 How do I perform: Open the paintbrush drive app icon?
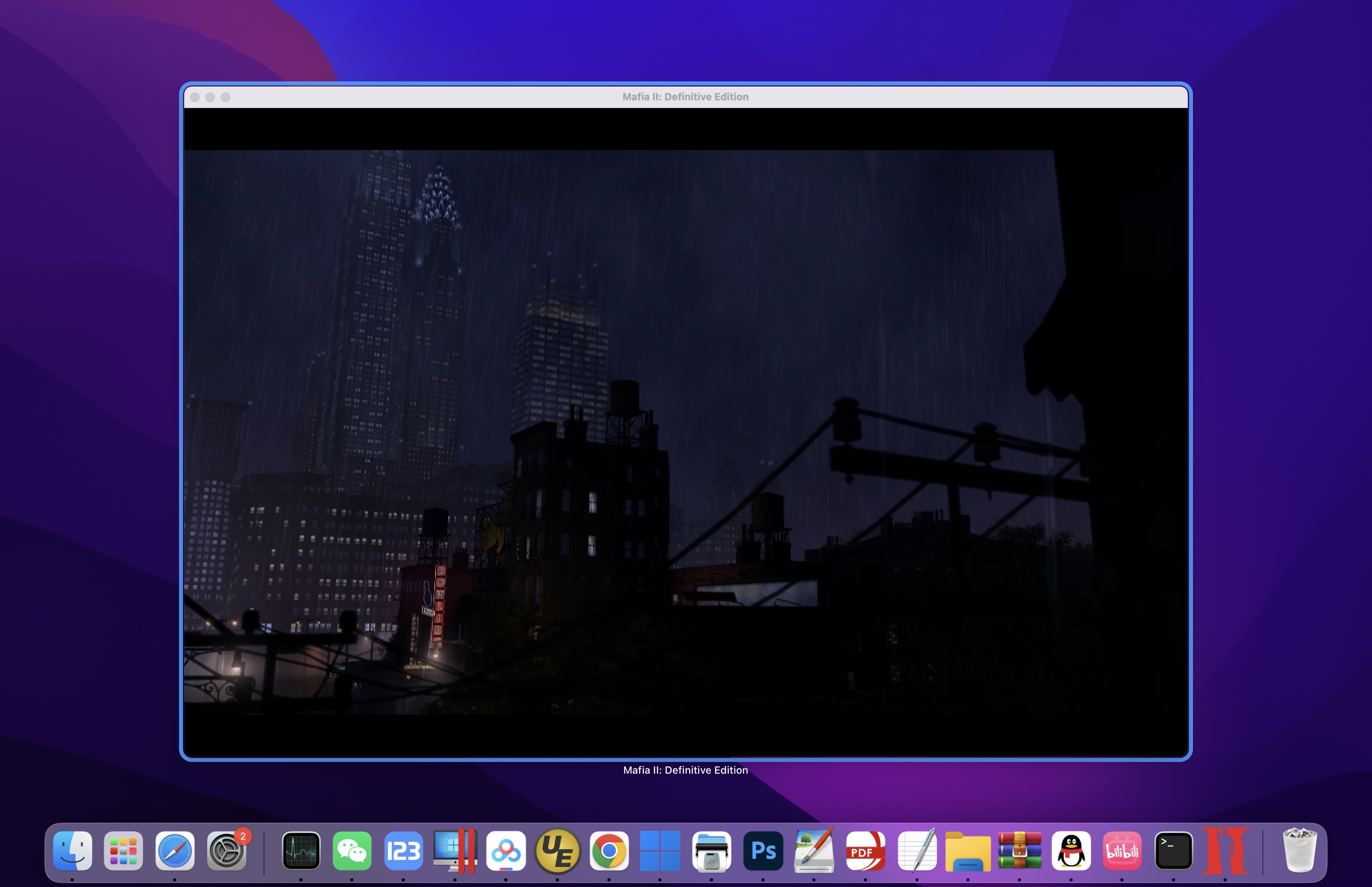point(814,851)
